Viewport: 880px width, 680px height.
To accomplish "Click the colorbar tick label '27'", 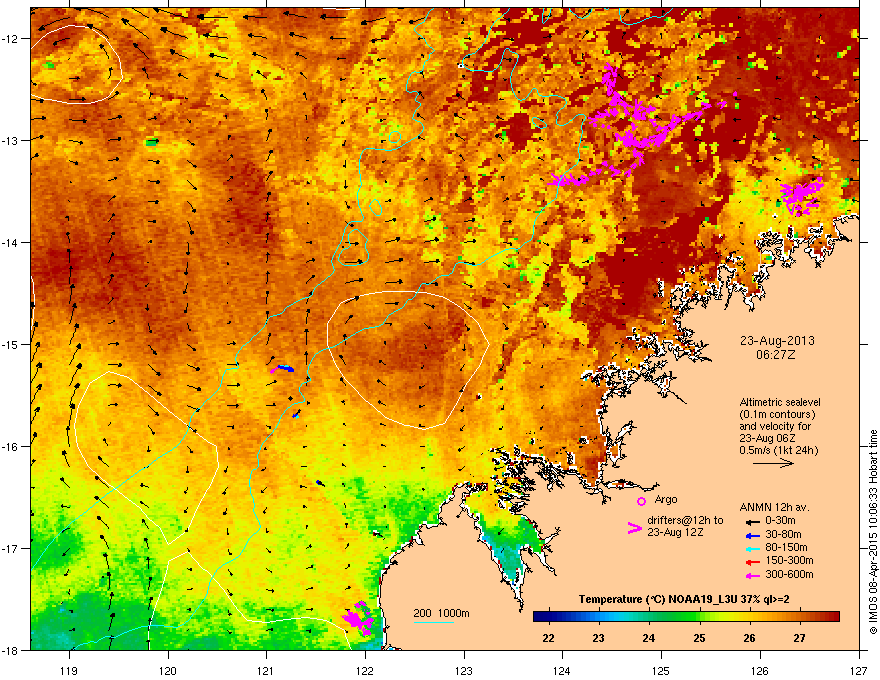I will pyautogui.click(x=799, y=638).
